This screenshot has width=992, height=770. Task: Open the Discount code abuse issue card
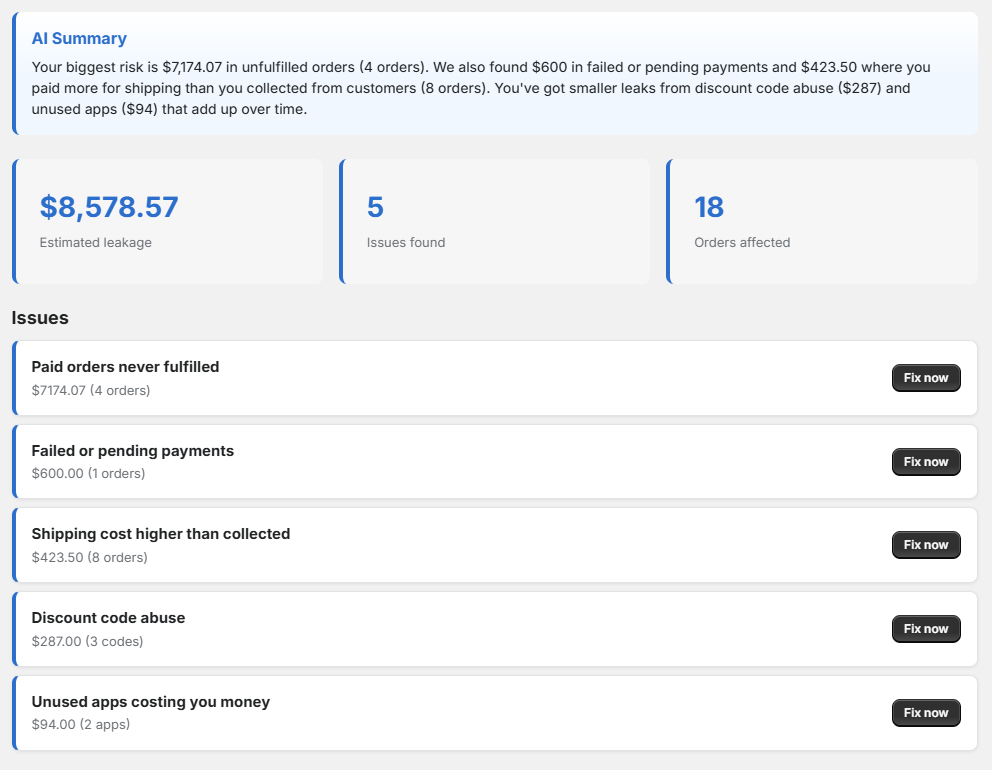[495, 629]
